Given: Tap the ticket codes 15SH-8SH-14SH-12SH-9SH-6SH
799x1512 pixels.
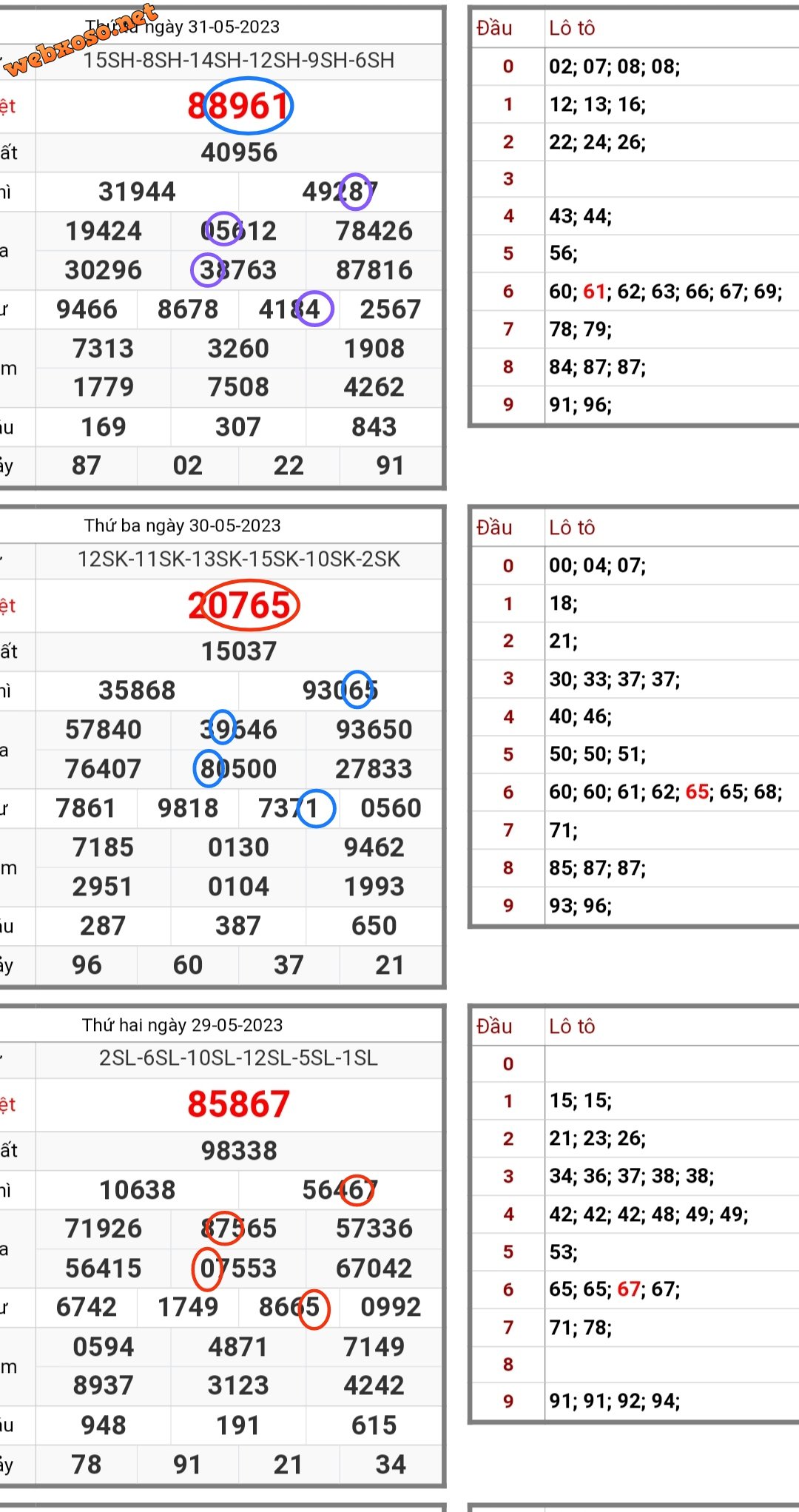Looking at the screenshot, I should tap(239, 61).
